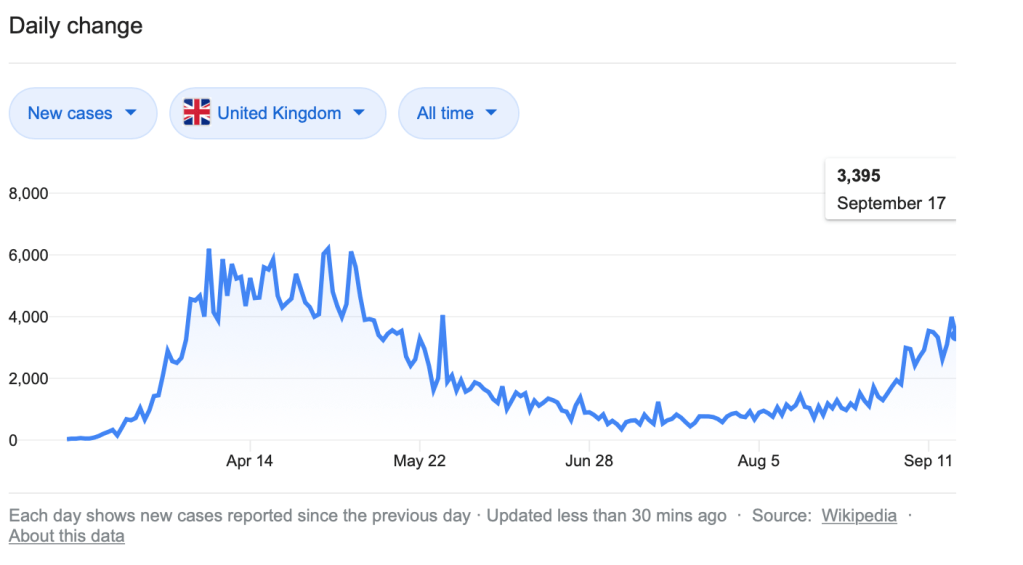Click the Apr 14 date axis label
The width and height of the screenshot is (1023, 565).
point(250,461)
